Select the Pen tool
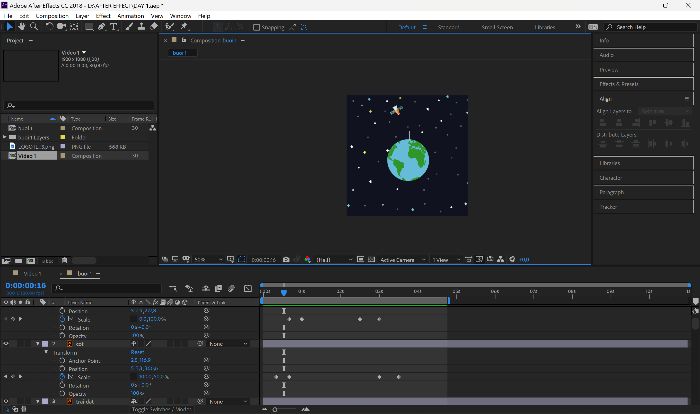This screenshot has width=700, height=414. [102, 27]
